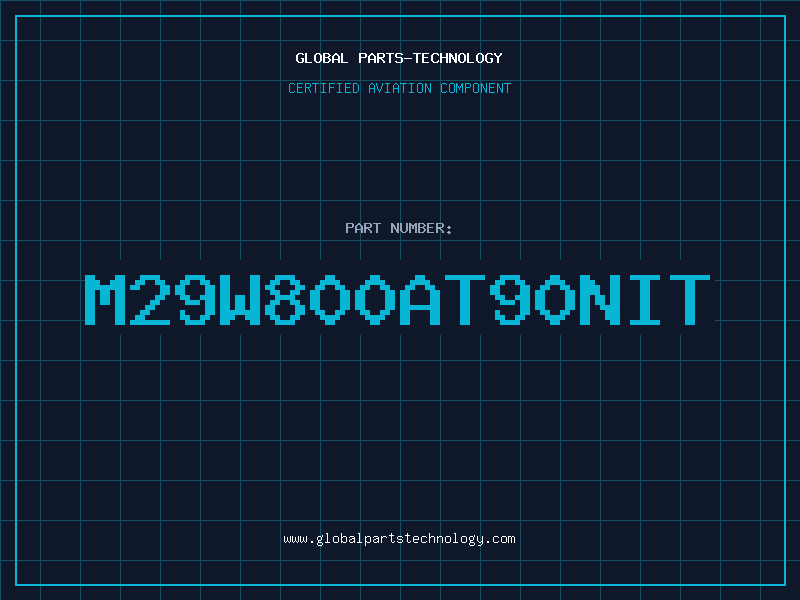The height and width of the screenshot is (600, 800).
Task: Select the word AVIATION in the subtitle
Action: [x=400, y=88]
